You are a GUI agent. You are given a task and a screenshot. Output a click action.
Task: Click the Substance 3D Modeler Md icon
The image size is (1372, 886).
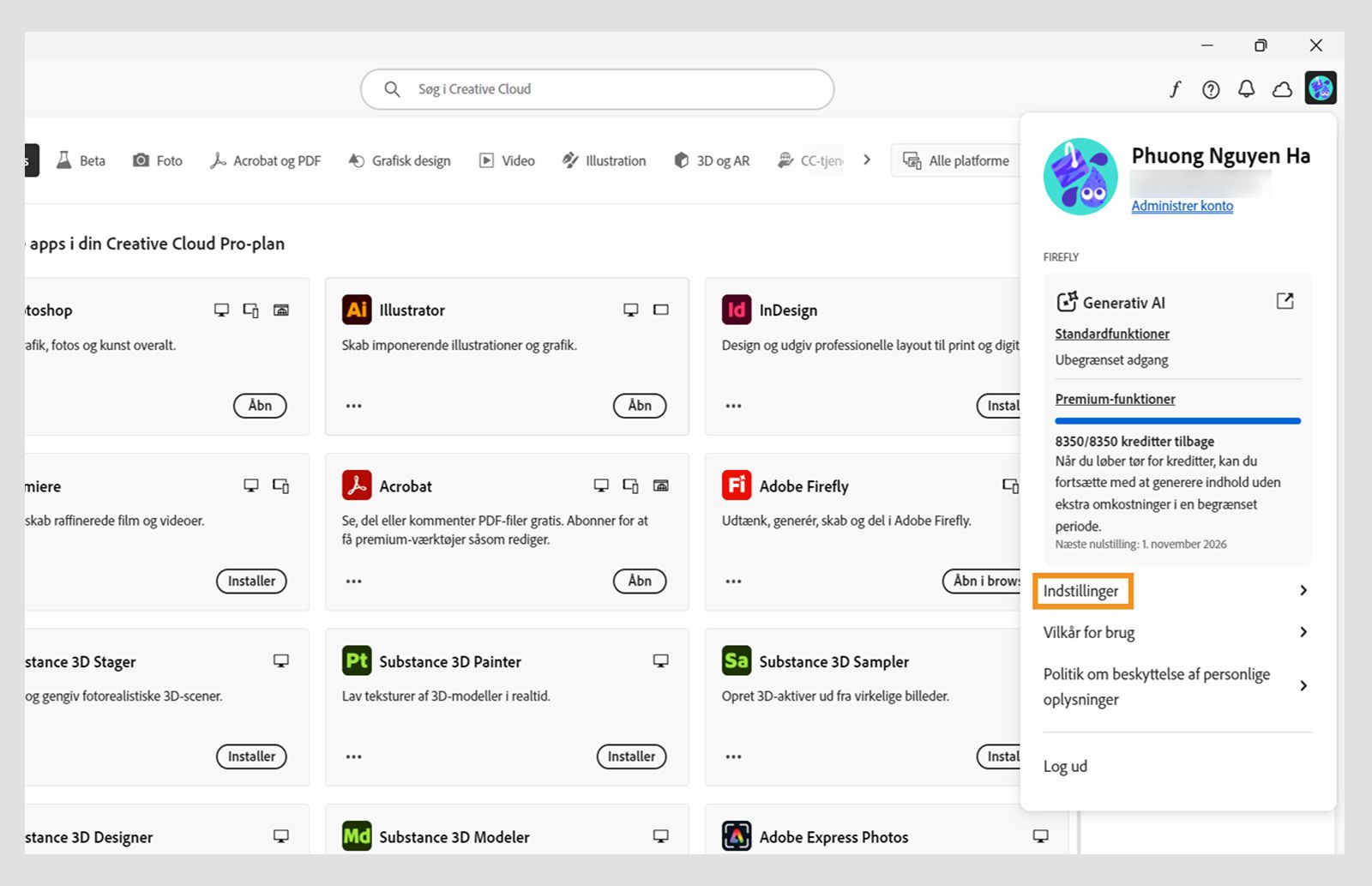tap(357, 836)
